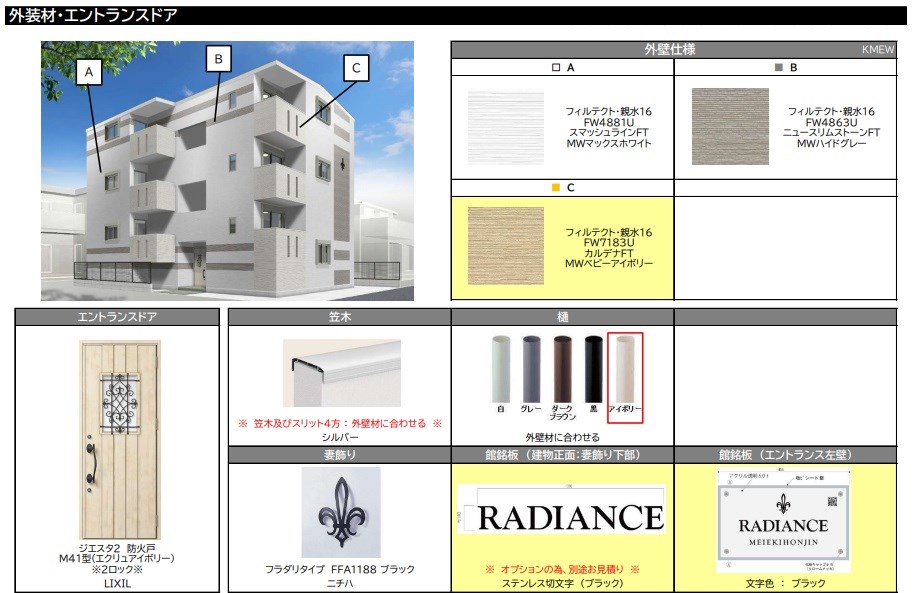Image resolution: width=913 pixels, height=593 pixels.
Task: Click the iron grille window on the entrance door
Action: click(118, 412)
